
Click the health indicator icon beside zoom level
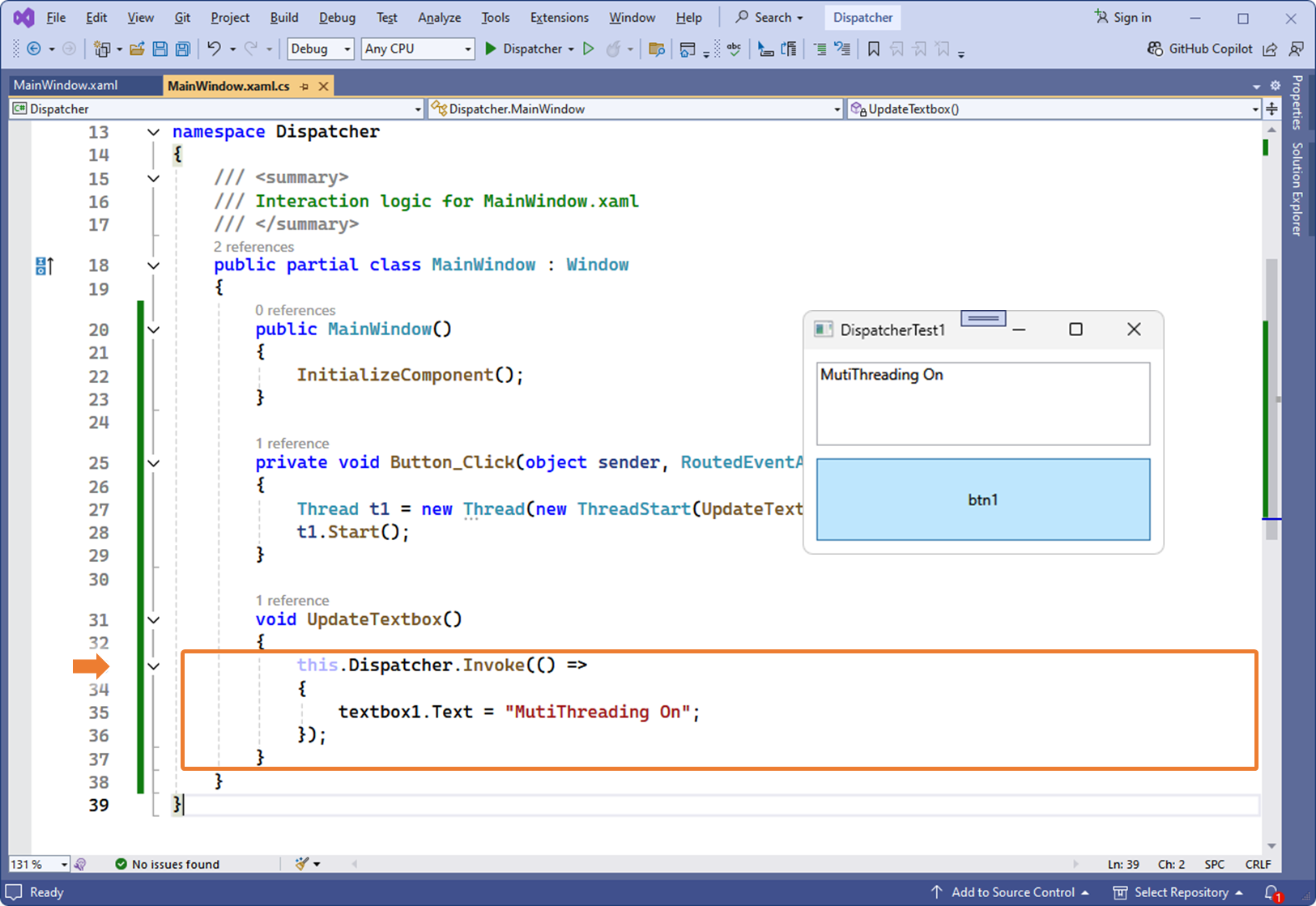click(79, 864)
